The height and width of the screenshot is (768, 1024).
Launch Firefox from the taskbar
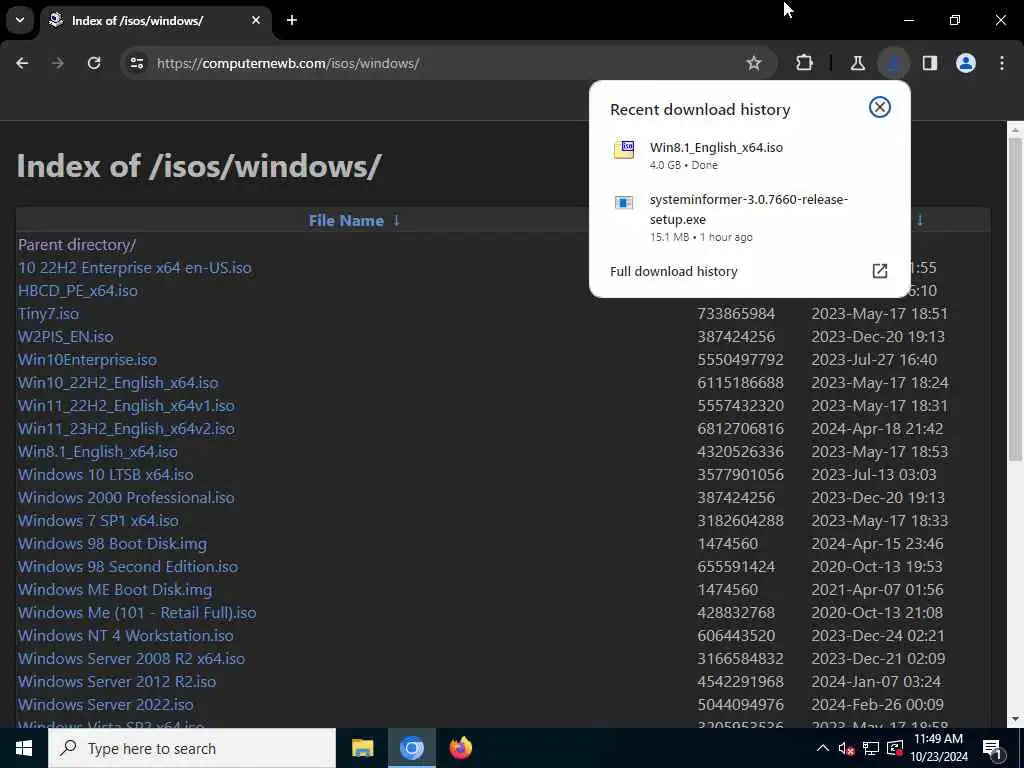[x=460, y=748]
